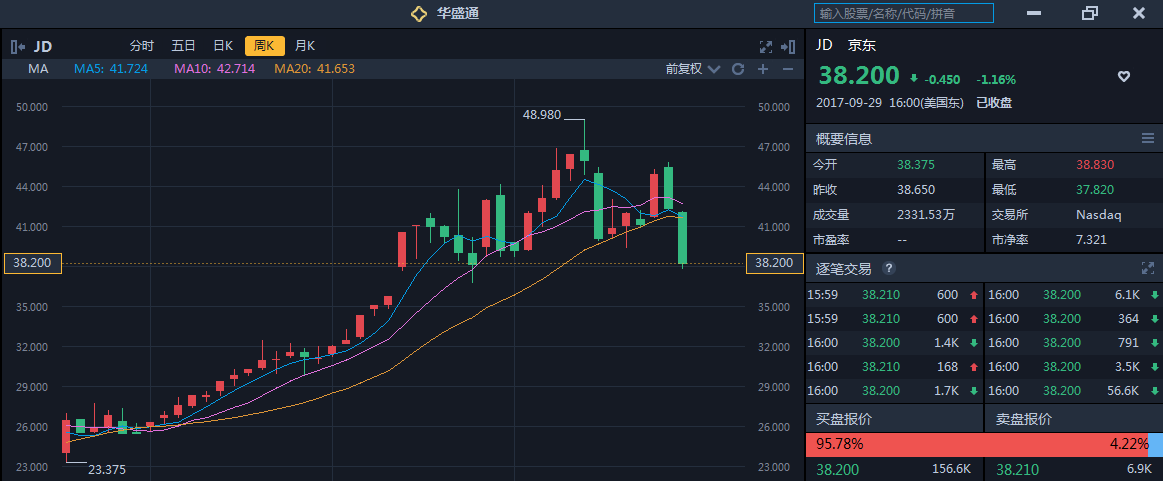Viewport: 1163px width, 481px height.
Task: Expand the chart to fullscreen
Action: tap(766, 46)
